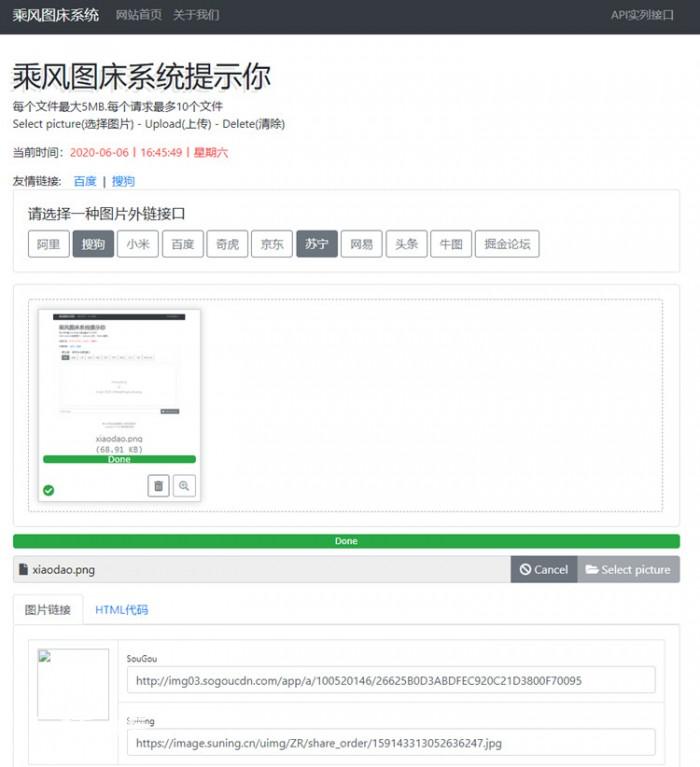
Task: Click the green upload success check icon
Action: [48, 490]
